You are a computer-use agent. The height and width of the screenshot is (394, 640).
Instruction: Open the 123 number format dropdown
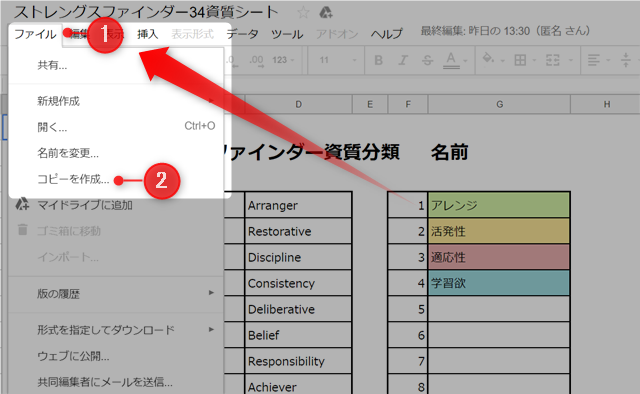click(283, 60)
